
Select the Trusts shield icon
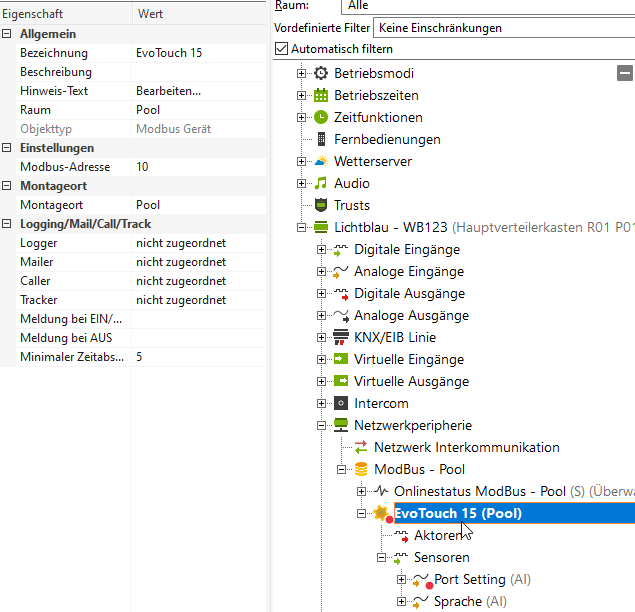pyautogui.click(x=321, y=205)
